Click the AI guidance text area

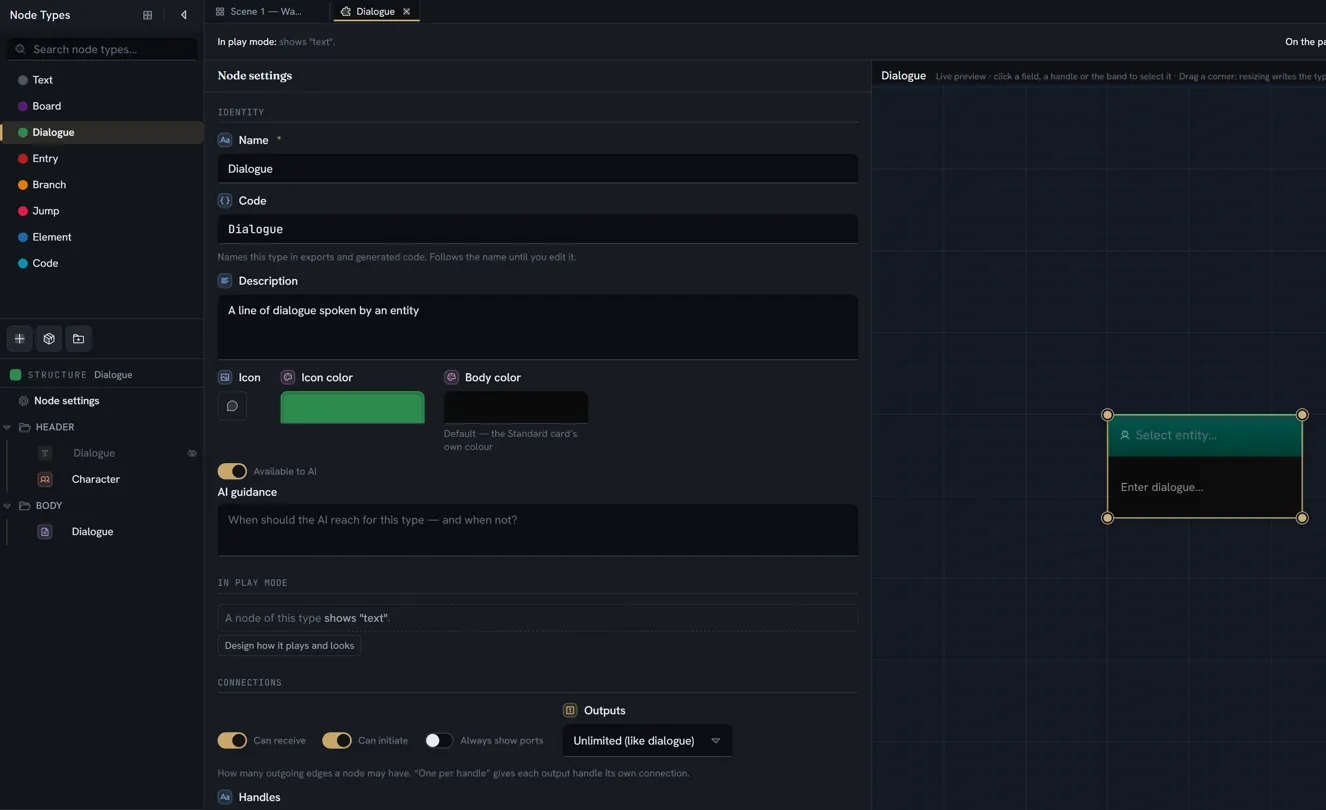tap(538, 530)
